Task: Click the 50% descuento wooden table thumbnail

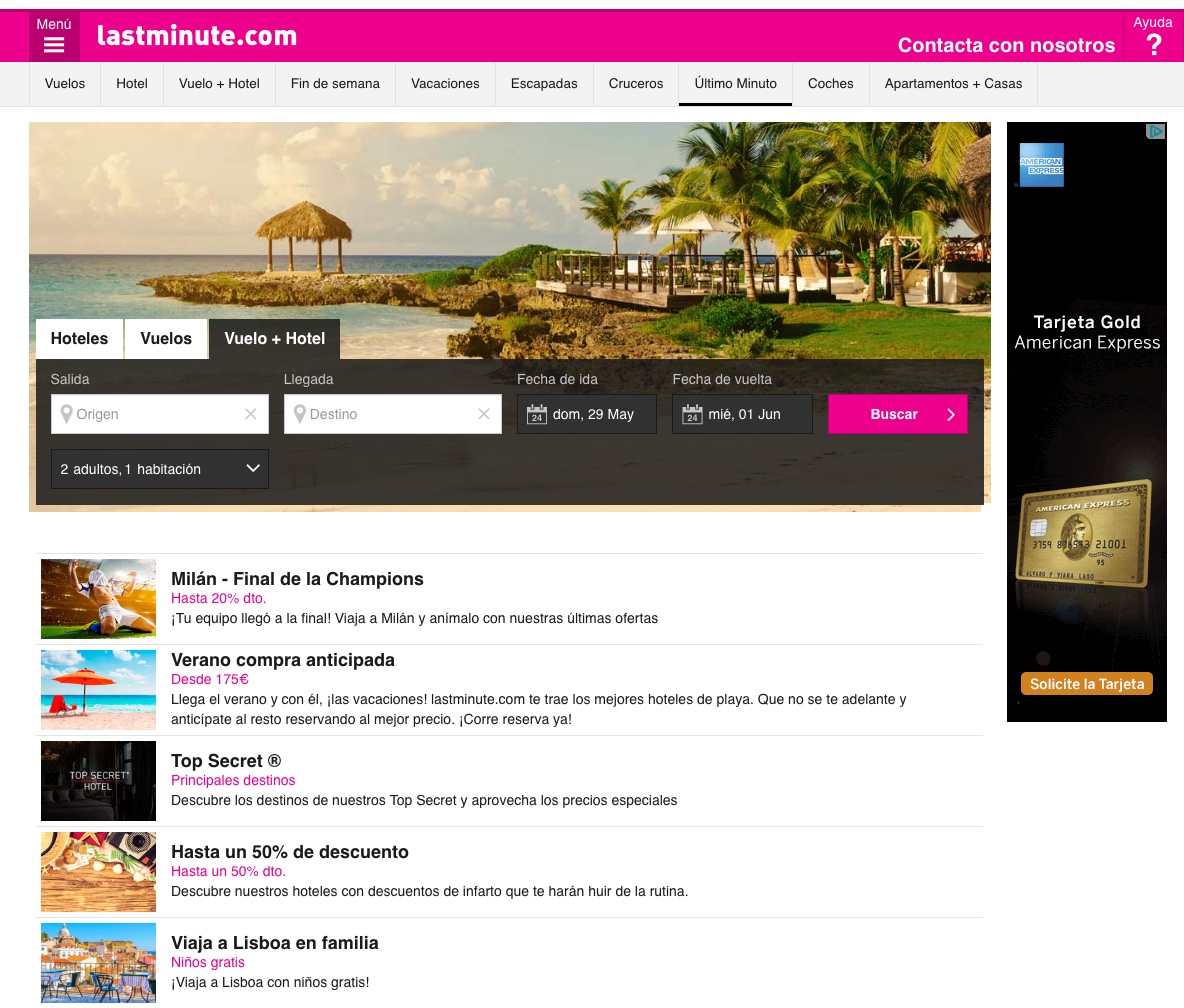Action: [x=98, y=872]
